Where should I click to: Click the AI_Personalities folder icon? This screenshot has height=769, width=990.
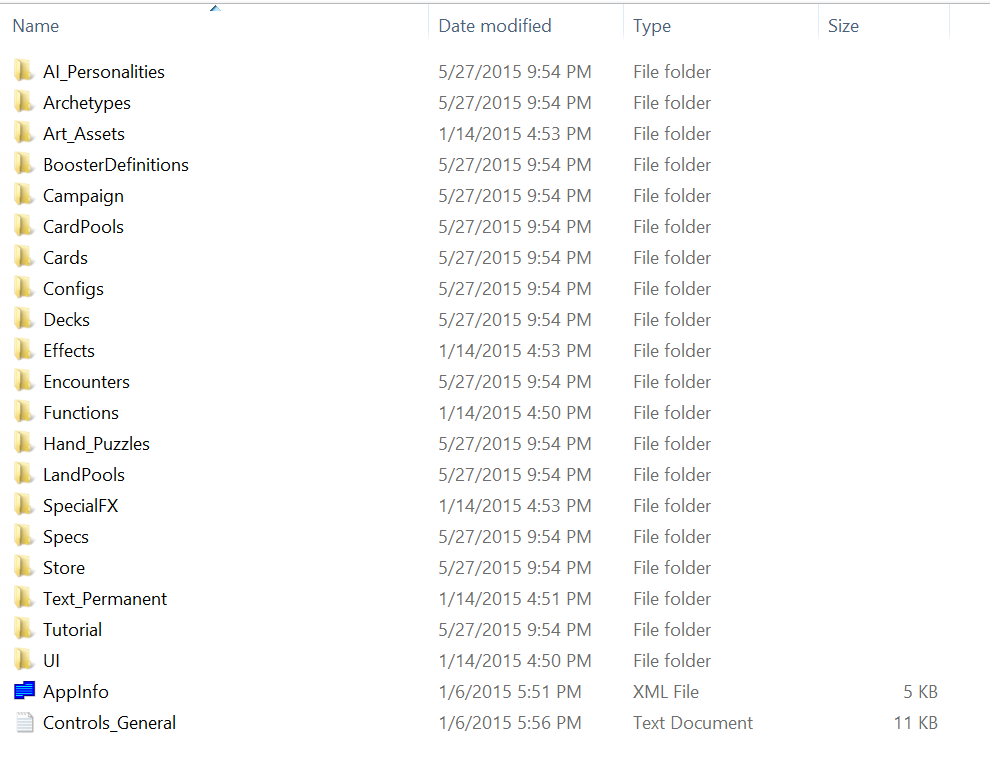tap(24, 72)
